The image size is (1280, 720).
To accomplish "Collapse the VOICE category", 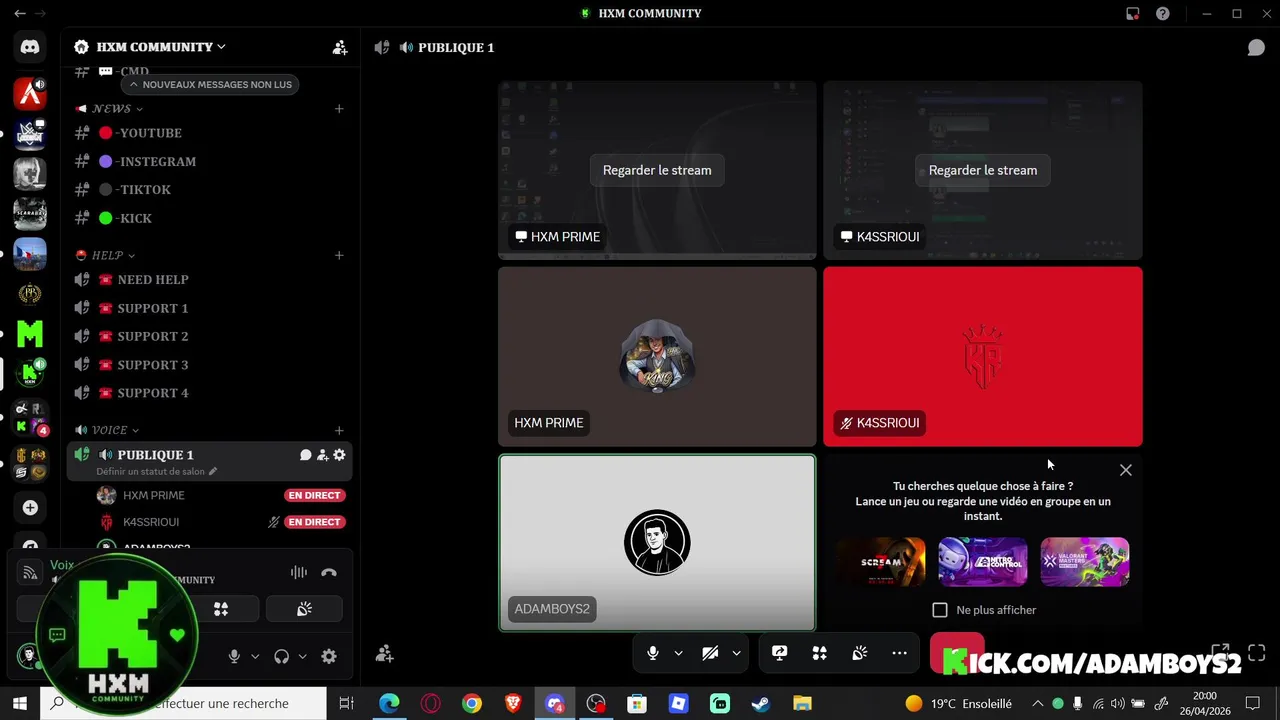I will (x=108, y=430).
